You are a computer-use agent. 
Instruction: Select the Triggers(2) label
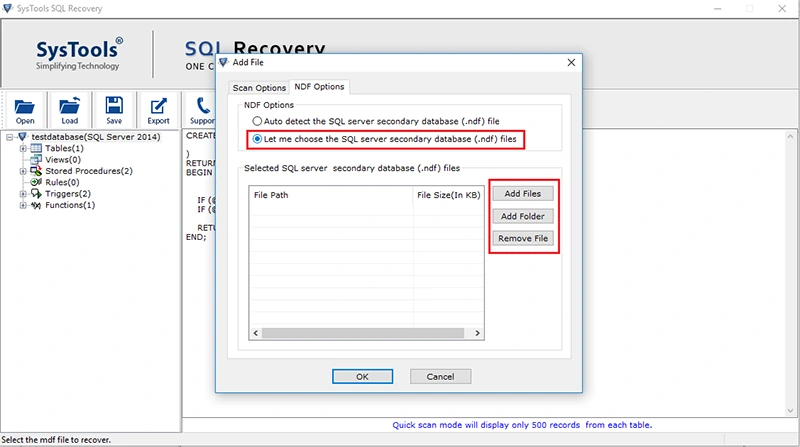68,194
